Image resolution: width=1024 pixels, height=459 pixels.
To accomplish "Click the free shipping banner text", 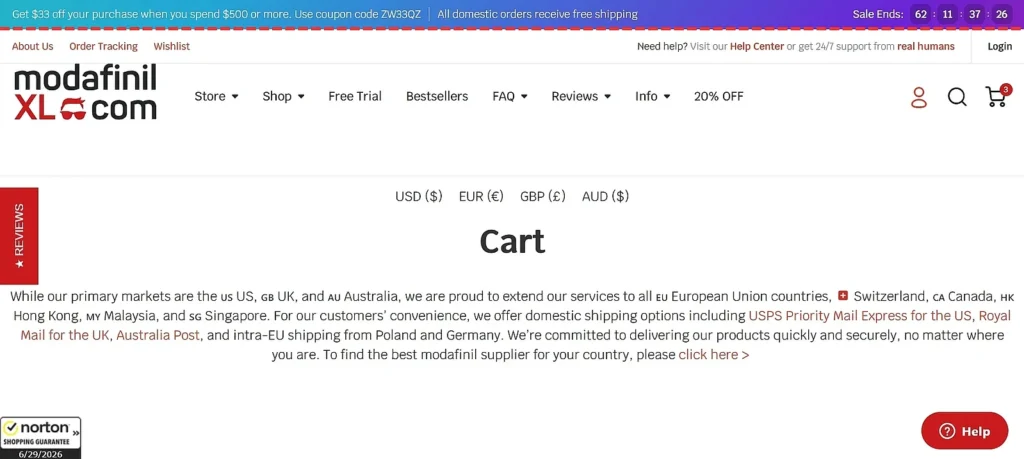I will point(537,14).
